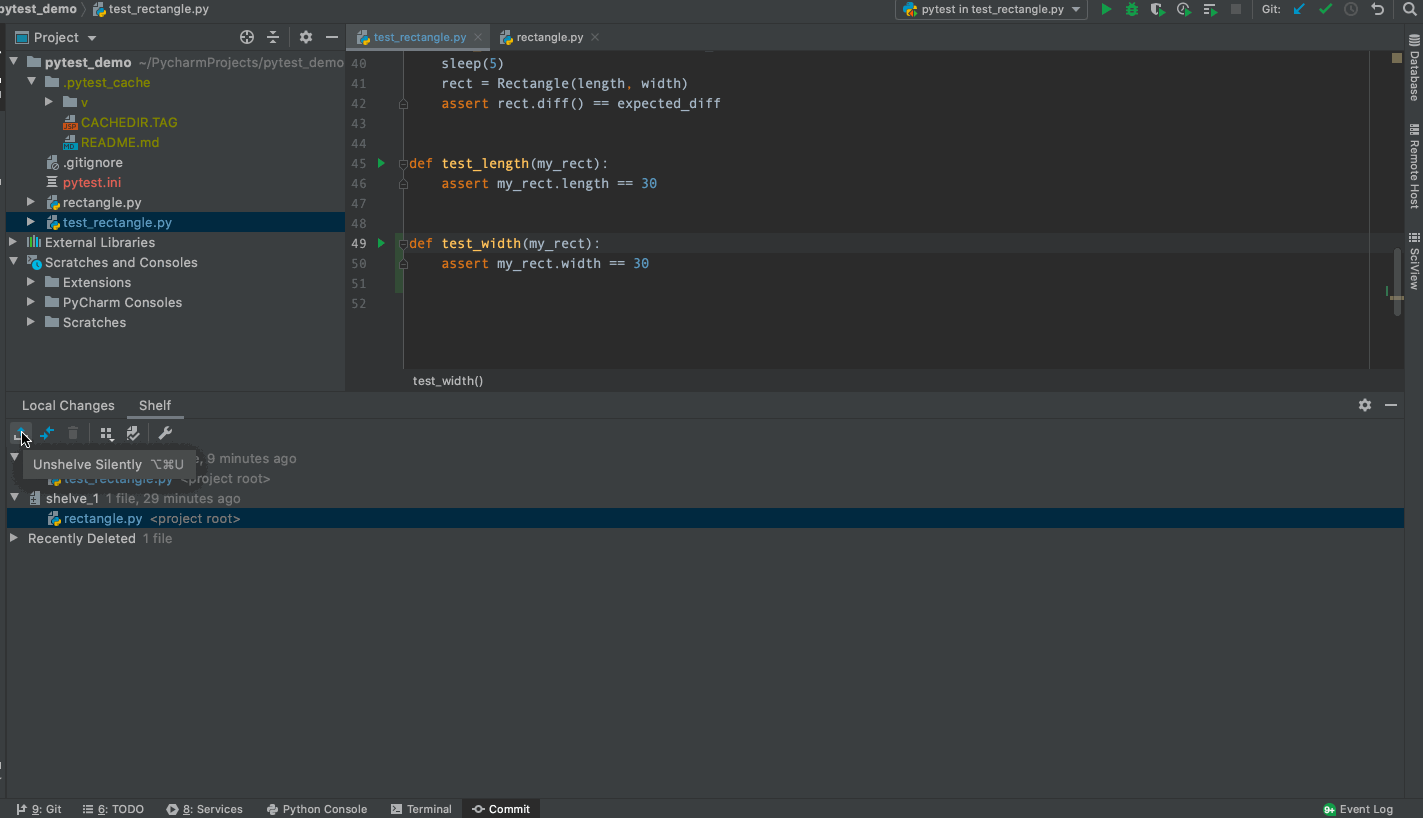Image resolution: width=1423 pixels, height=818 pixels.
Task: Commit changes with the green Git checkmark
Action: pyautogui.click(x=1326, y=9)
